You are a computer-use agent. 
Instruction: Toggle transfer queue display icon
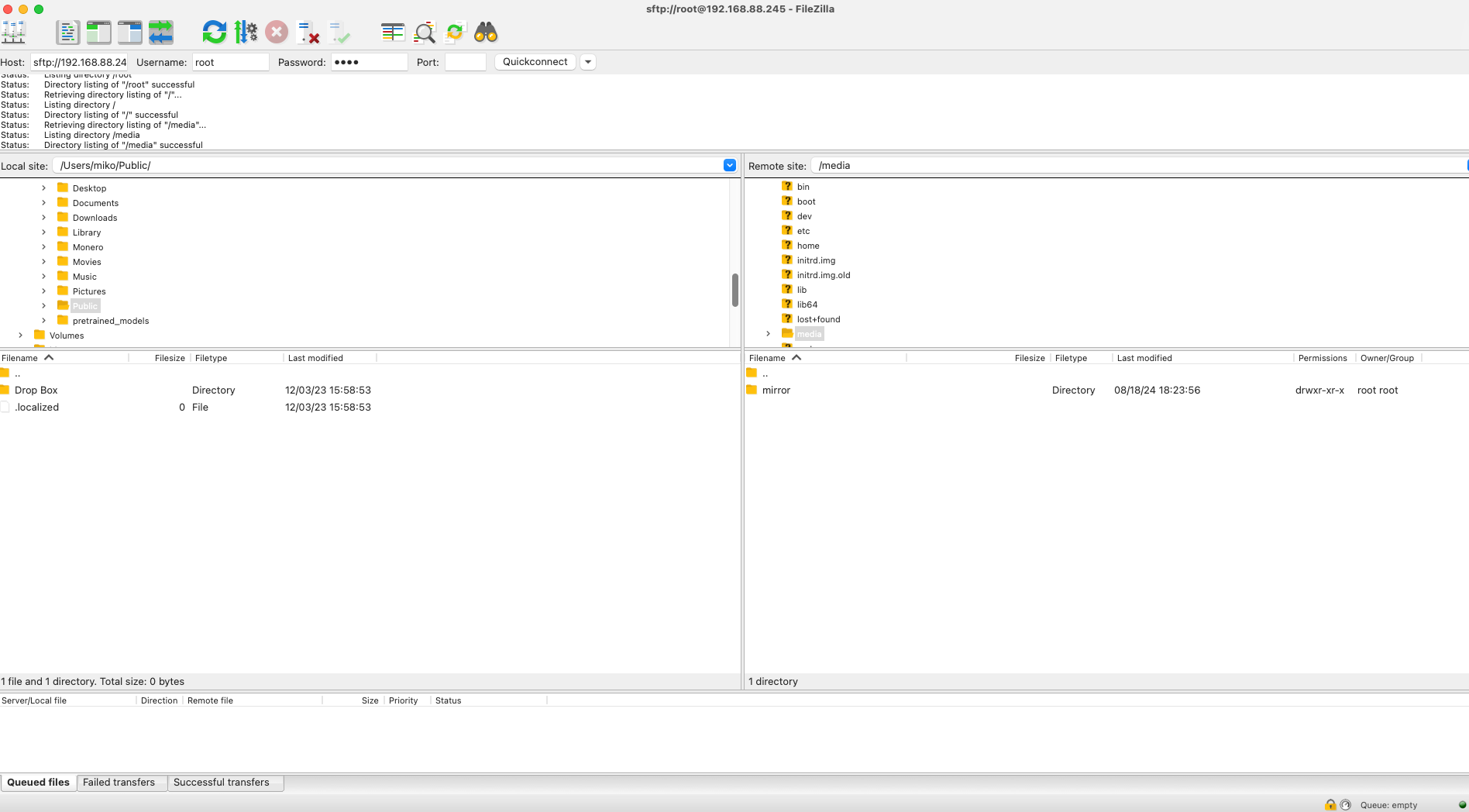click(161, 33)
